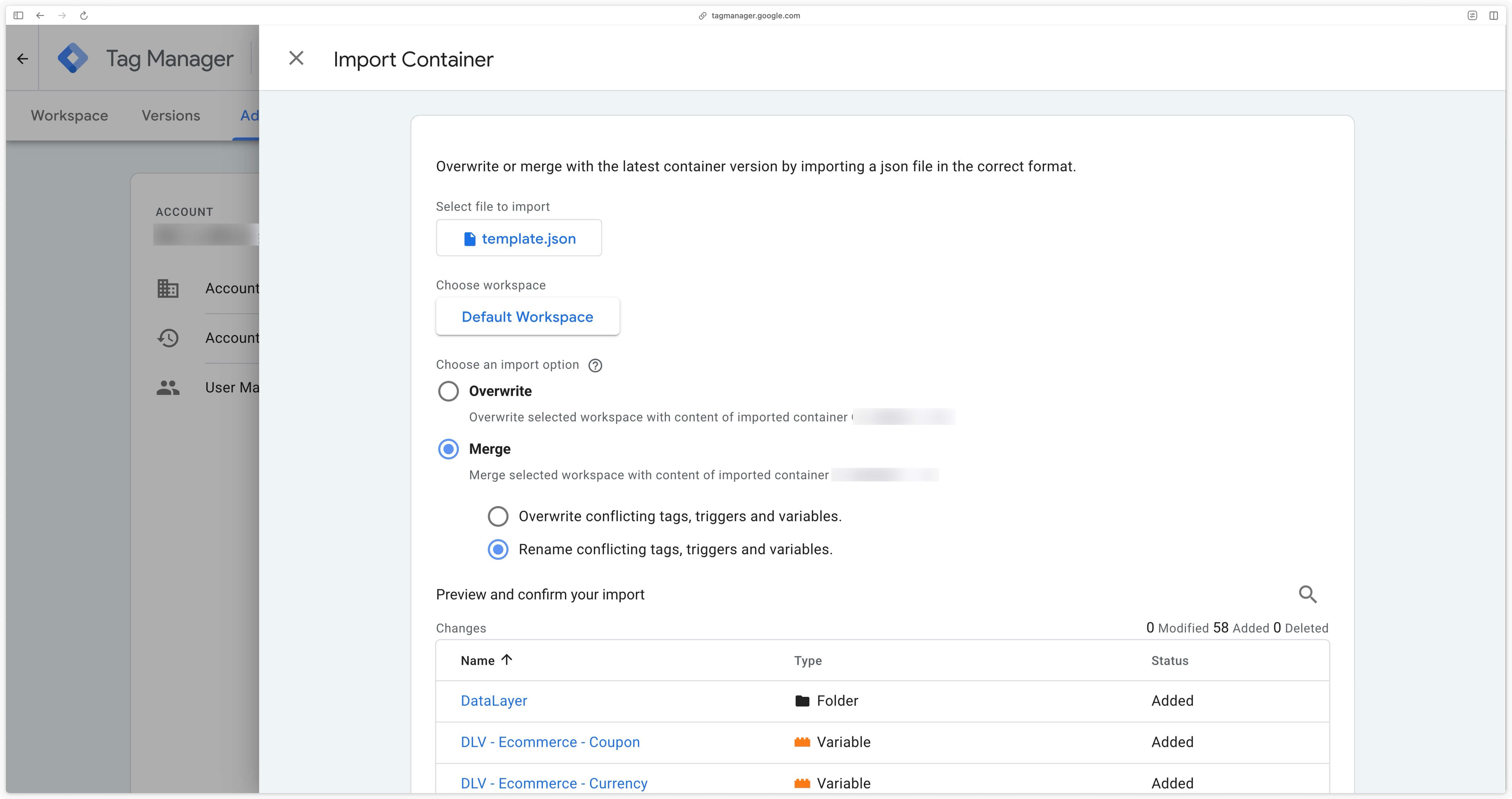Viewport: 1512px width, 799px height.
Task: Select the Merge import option
Action: click(x=449, y=449)
